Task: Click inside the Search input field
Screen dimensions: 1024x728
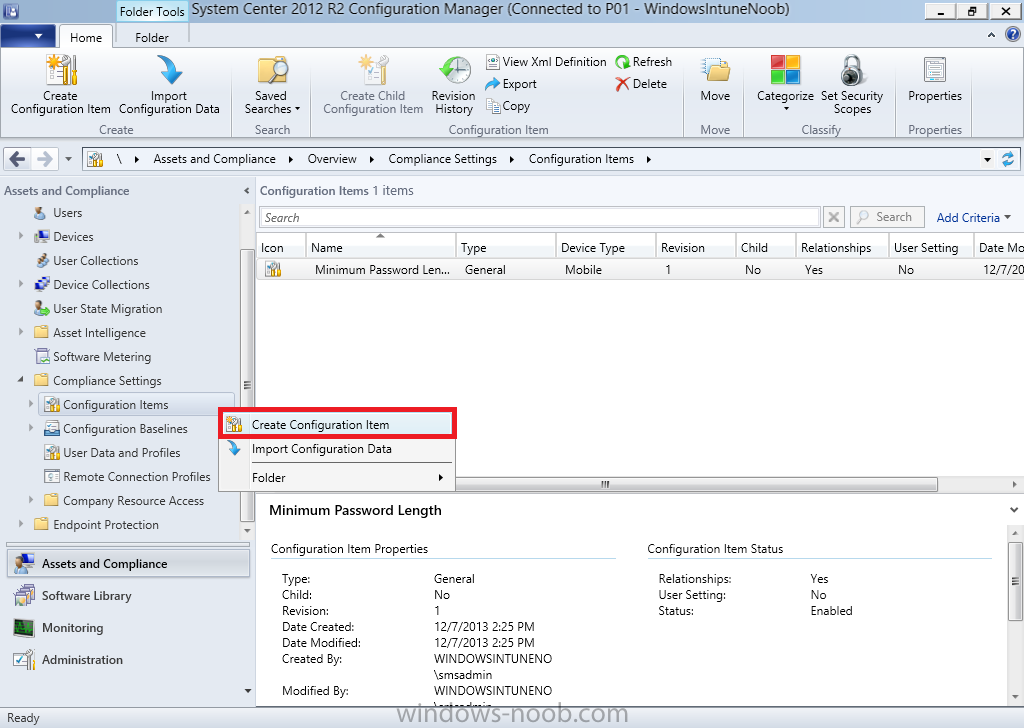Action: click(539, 217)
